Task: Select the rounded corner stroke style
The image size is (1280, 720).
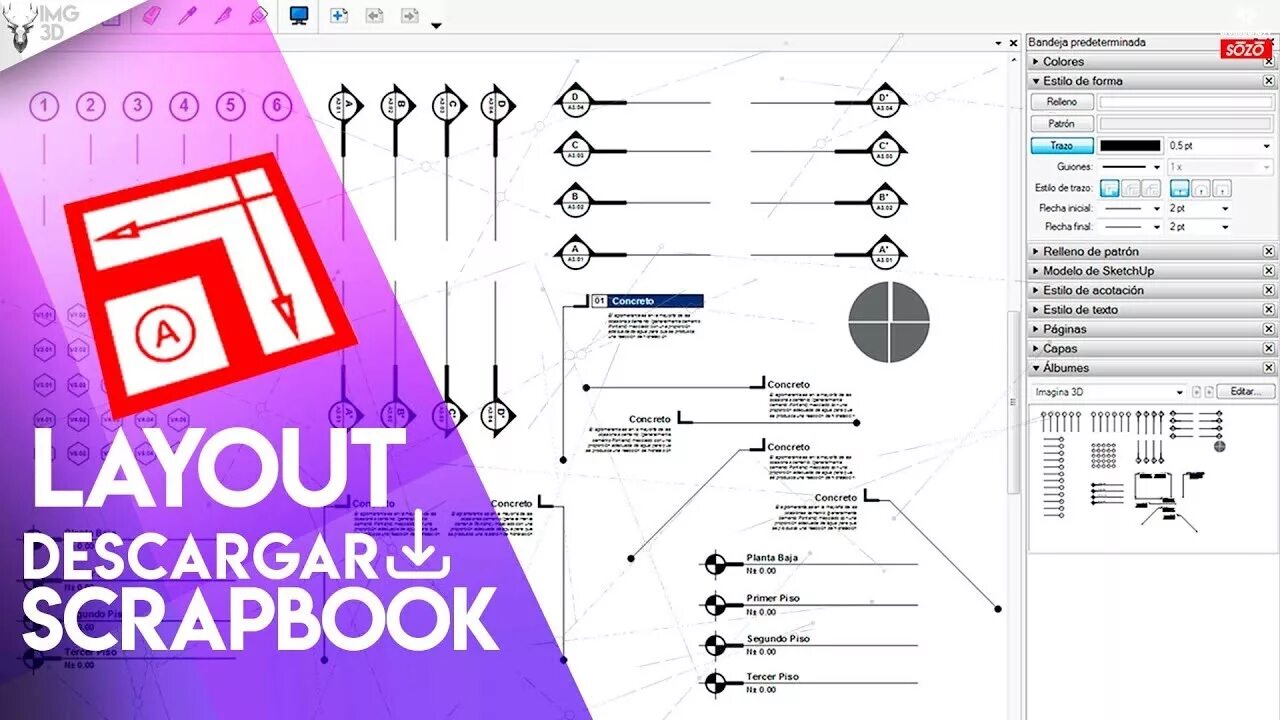Action: tap(1131, 188)
